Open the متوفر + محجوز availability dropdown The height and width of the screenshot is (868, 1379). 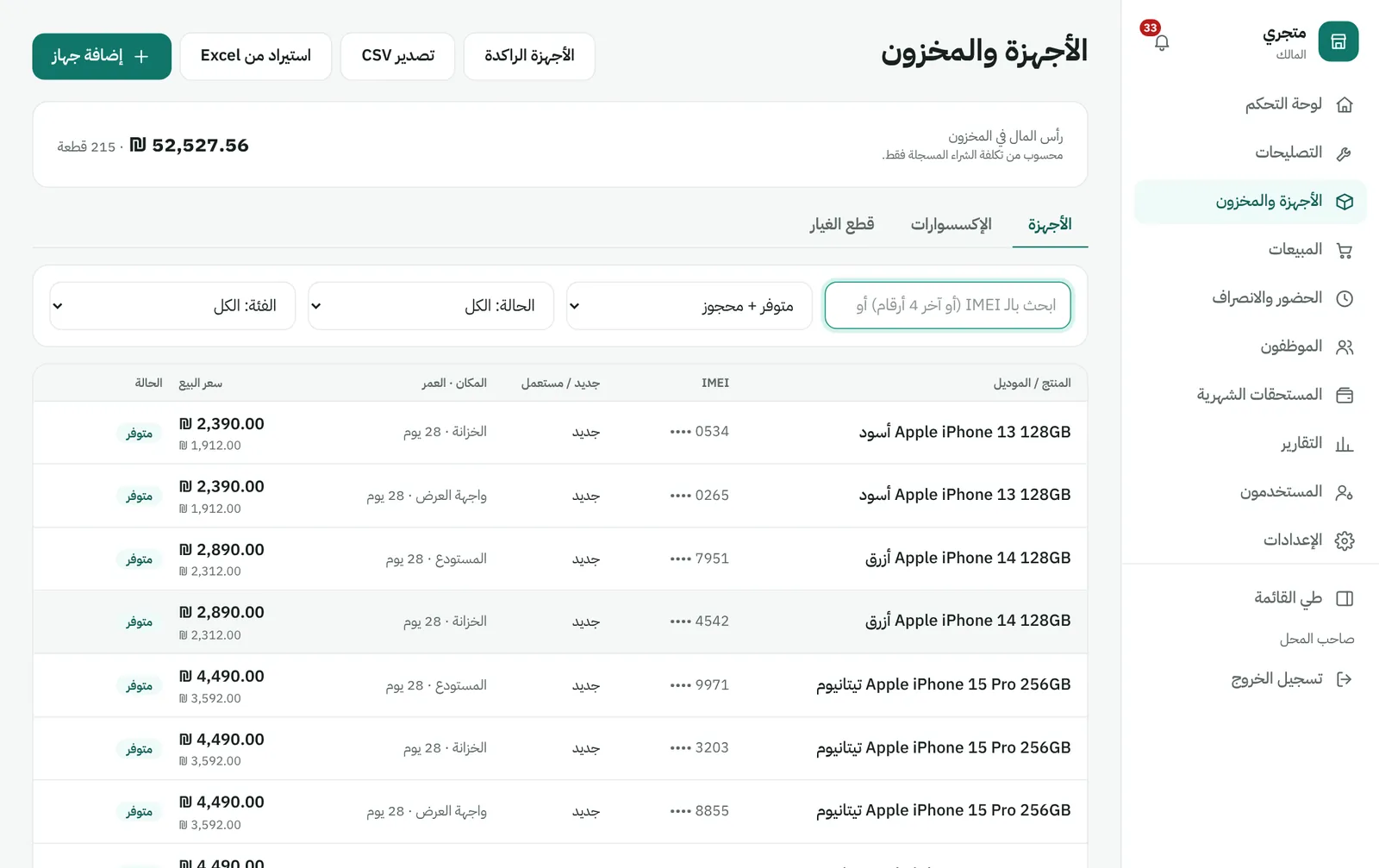pos(689,306)
